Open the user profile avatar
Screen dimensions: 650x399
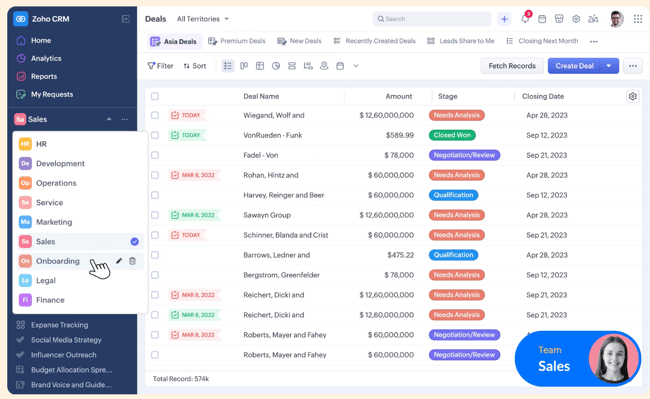tap(616, 19)
